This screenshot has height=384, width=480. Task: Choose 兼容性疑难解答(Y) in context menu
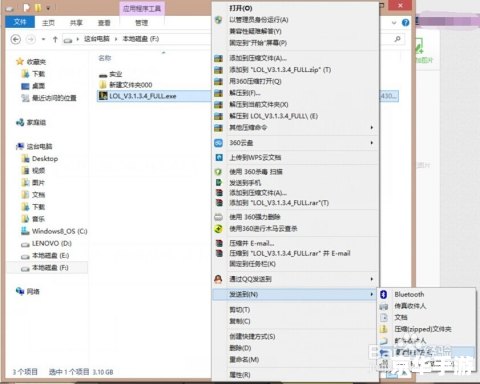(x=255, y=31)
